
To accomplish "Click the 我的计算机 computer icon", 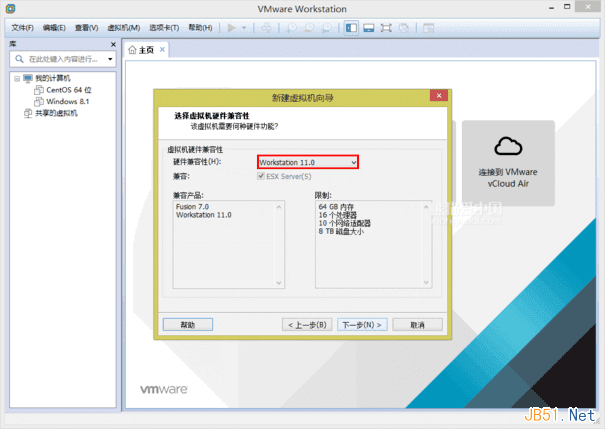I will (x=28, y=78).
